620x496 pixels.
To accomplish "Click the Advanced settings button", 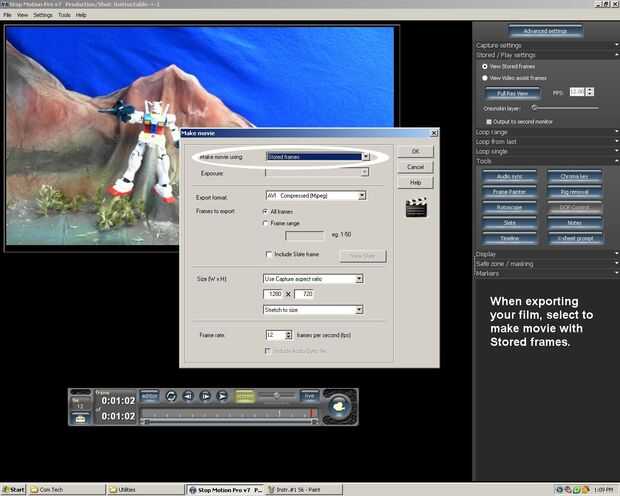I will tap(545, 31).
